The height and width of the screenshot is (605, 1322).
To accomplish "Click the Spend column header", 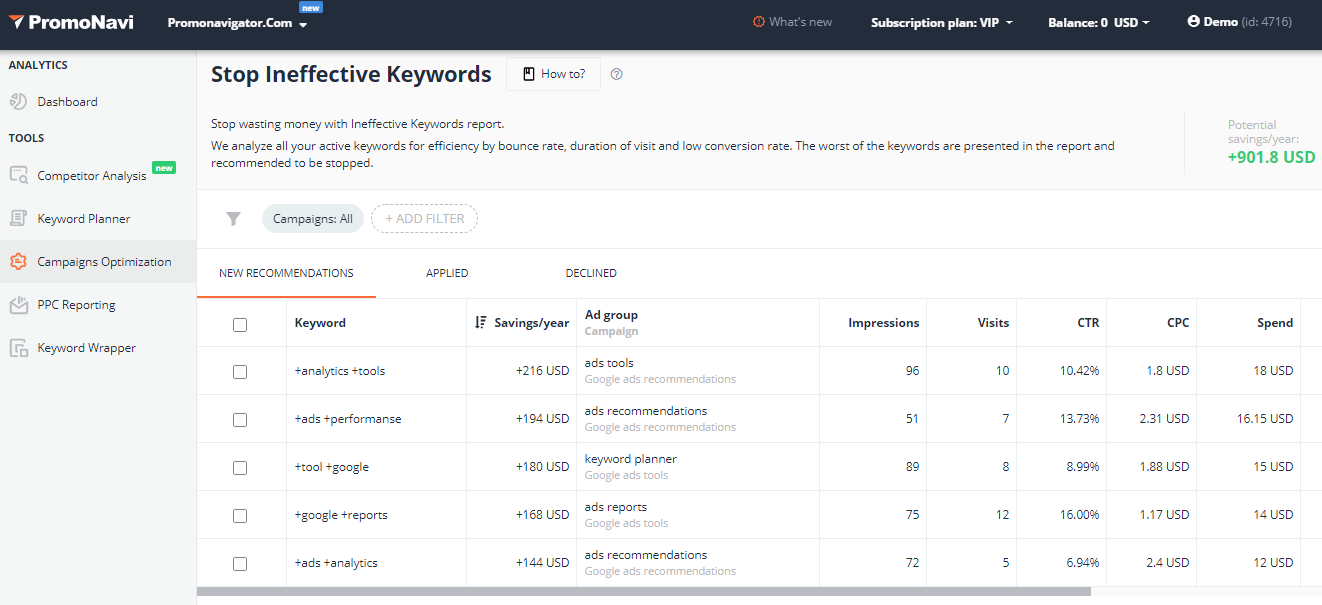I will [x=1275, y=323].
